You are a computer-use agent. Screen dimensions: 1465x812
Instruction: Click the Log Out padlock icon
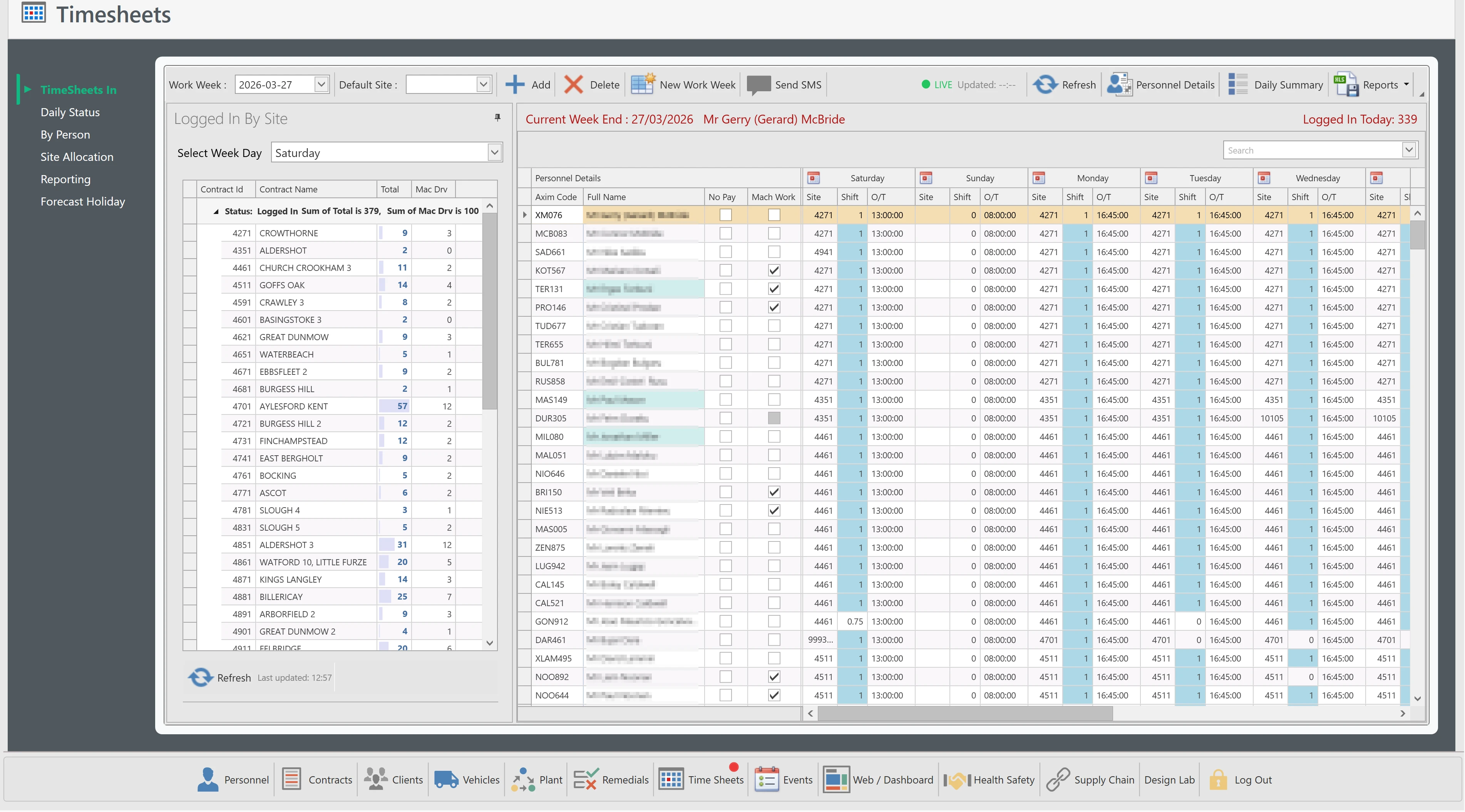(1218, 780)
